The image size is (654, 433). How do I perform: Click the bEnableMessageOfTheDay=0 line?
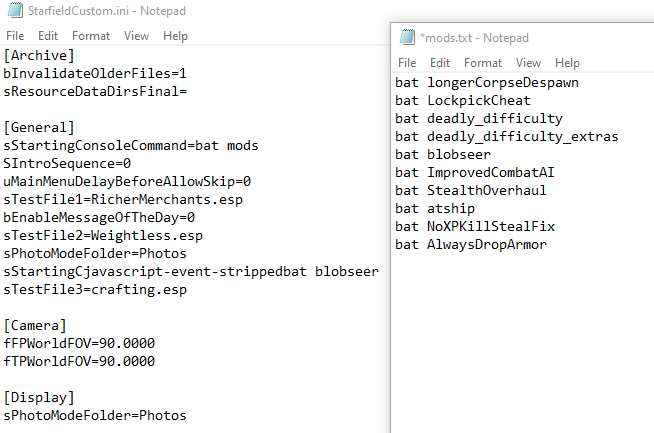pyautogui.click(x=99, y=217)
